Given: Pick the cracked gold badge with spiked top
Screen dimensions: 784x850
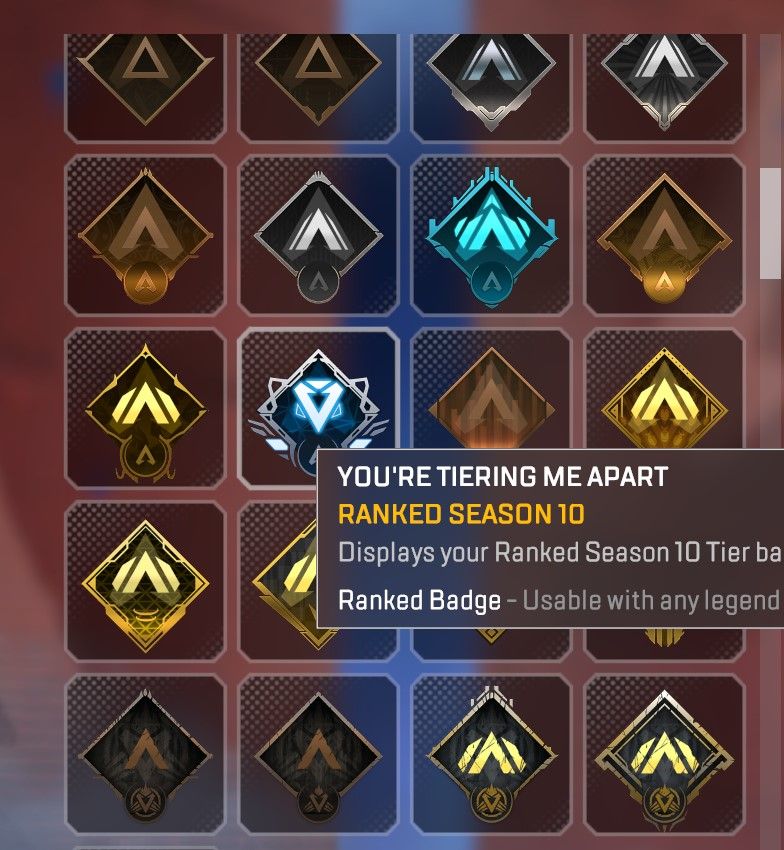Looking at the screenshot, I should coord(491,755).
